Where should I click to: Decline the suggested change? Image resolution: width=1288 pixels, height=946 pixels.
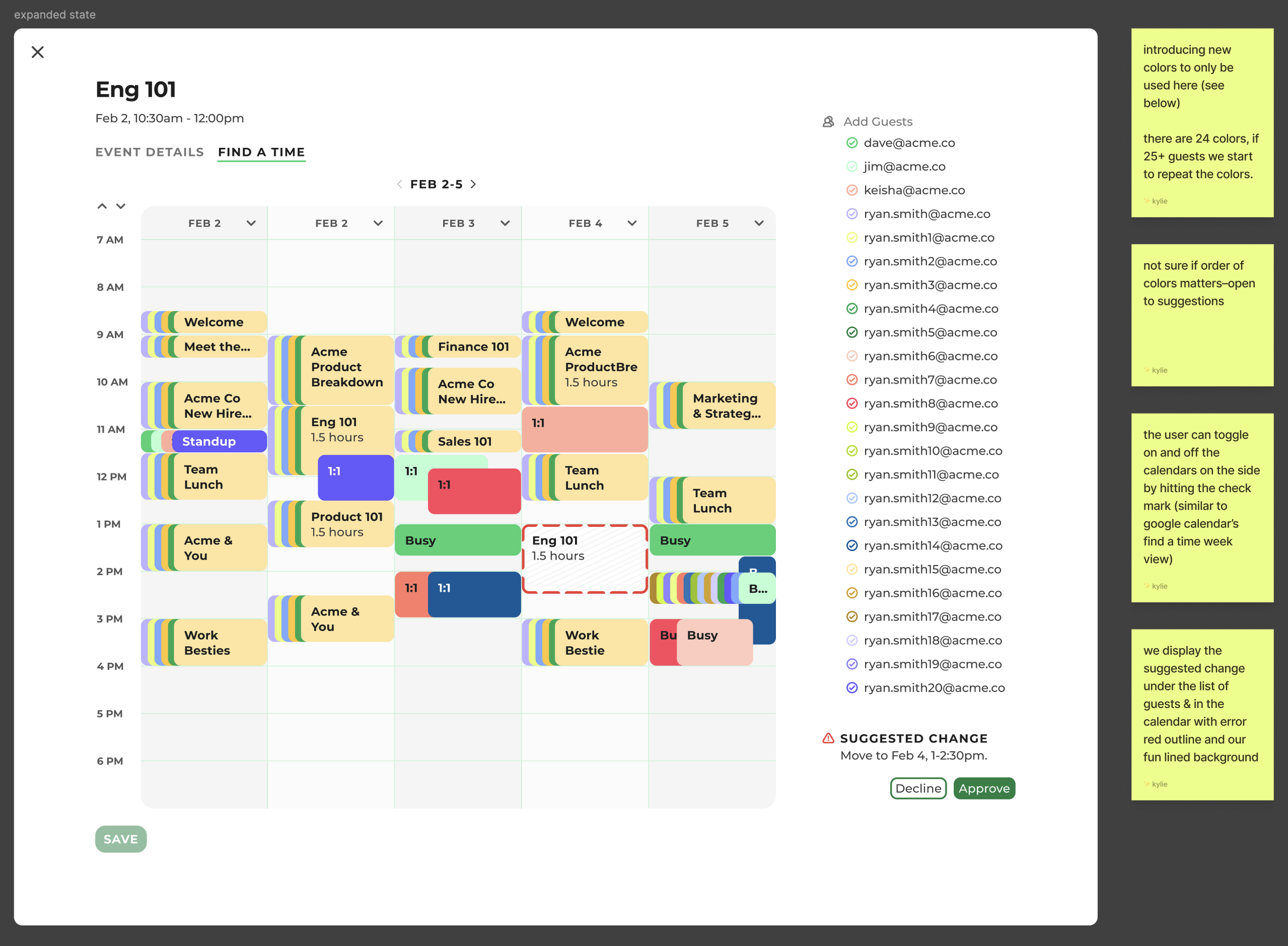coord(918,788)
